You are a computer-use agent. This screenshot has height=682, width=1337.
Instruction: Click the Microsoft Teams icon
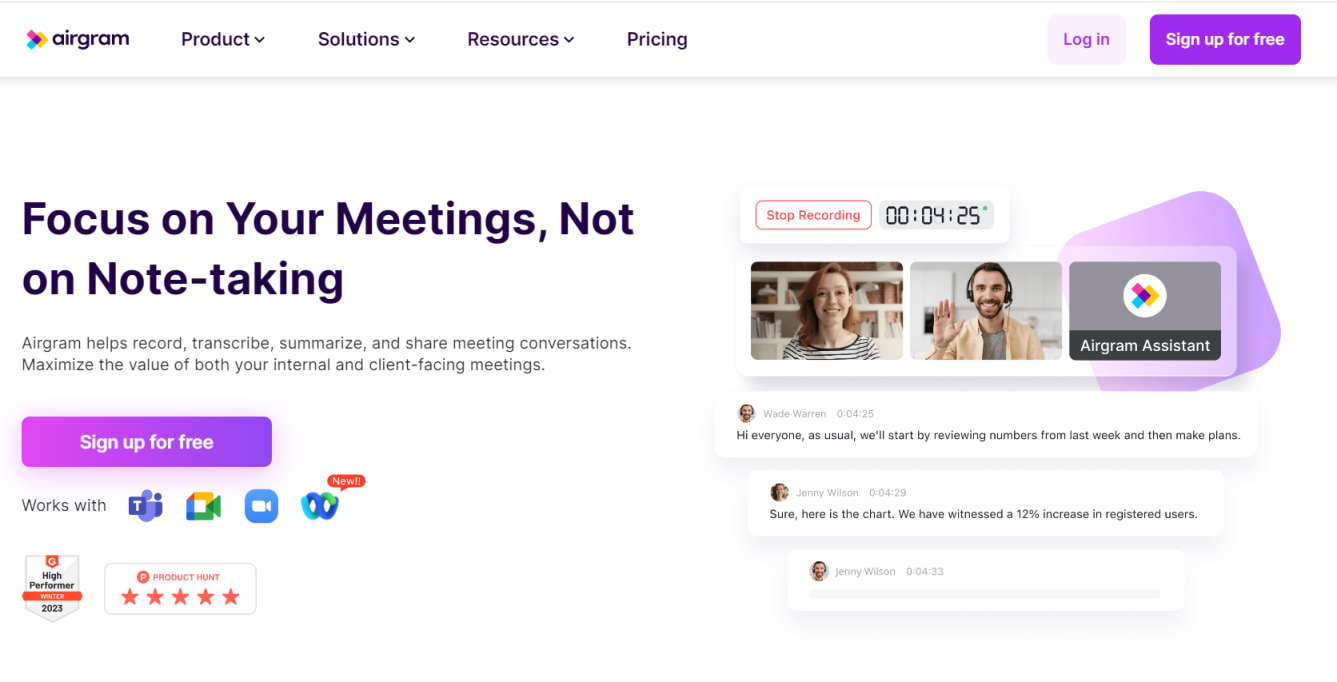(x=146, y=506)
